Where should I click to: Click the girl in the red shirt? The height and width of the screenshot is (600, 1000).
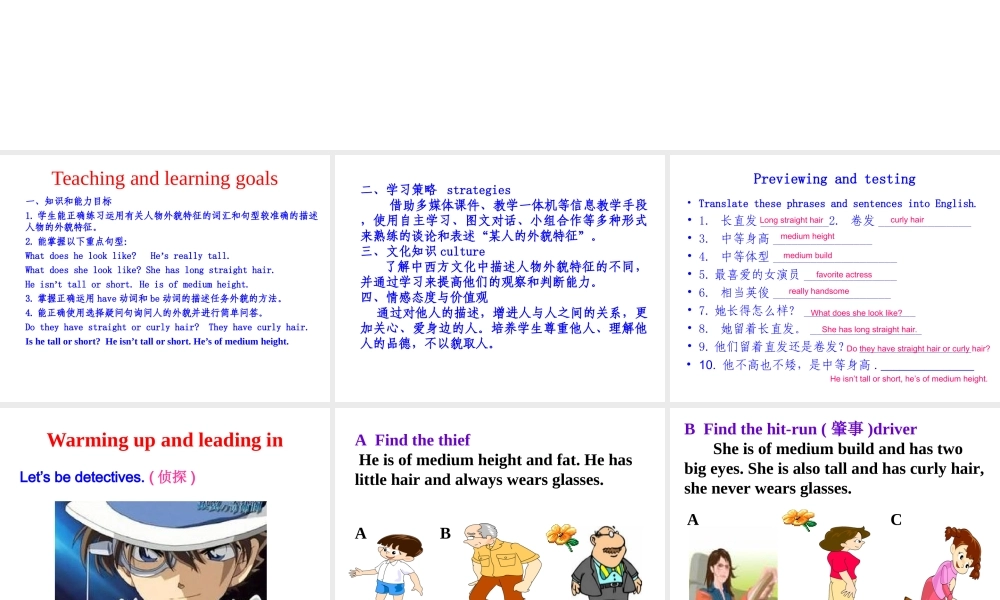(x=844, y=563)
